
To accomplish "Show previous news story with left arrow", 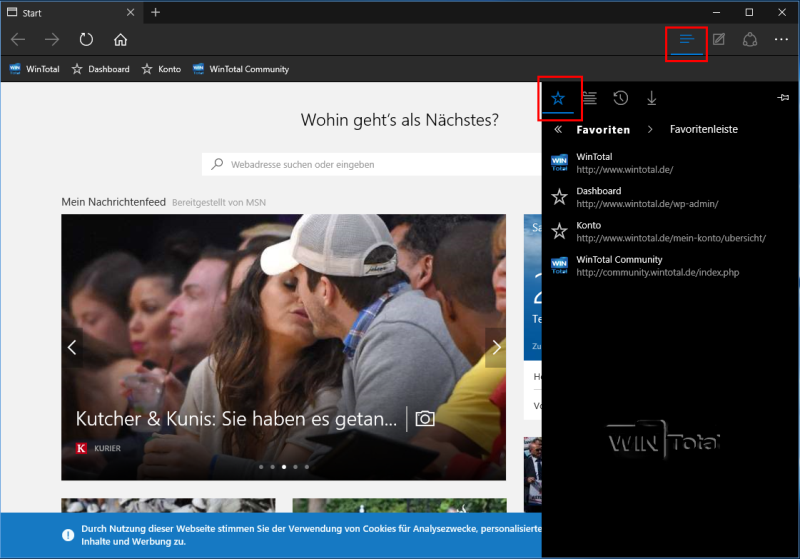I will pyautogui.click(x=72, y=347).
